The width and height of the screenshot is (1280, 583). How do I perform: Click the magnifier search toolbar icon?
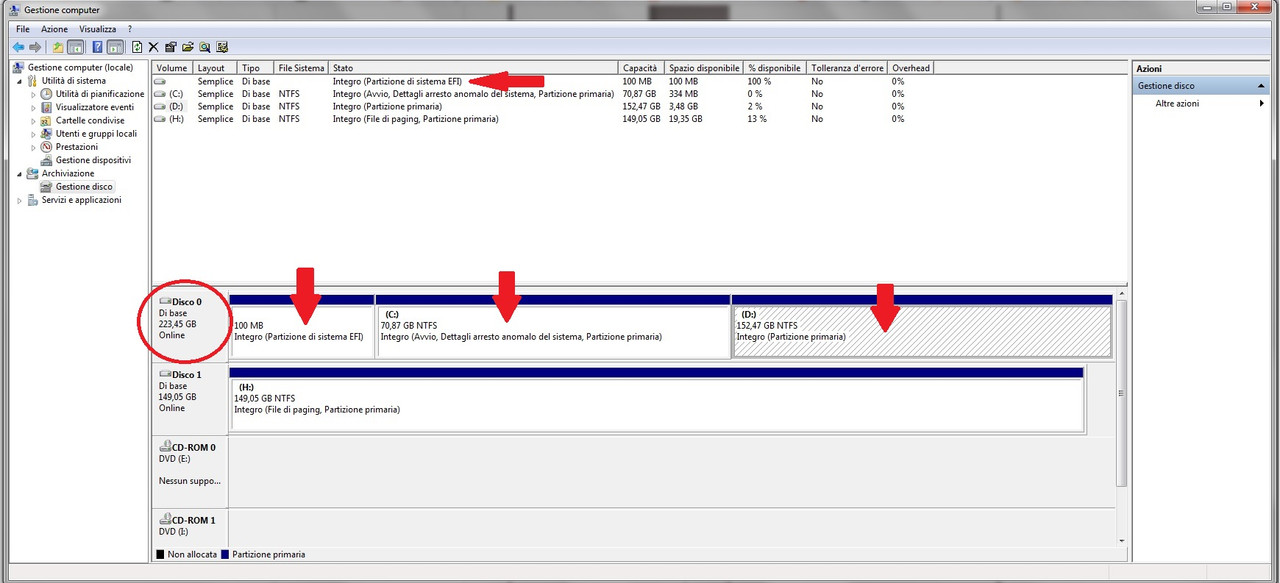[204, 47]
